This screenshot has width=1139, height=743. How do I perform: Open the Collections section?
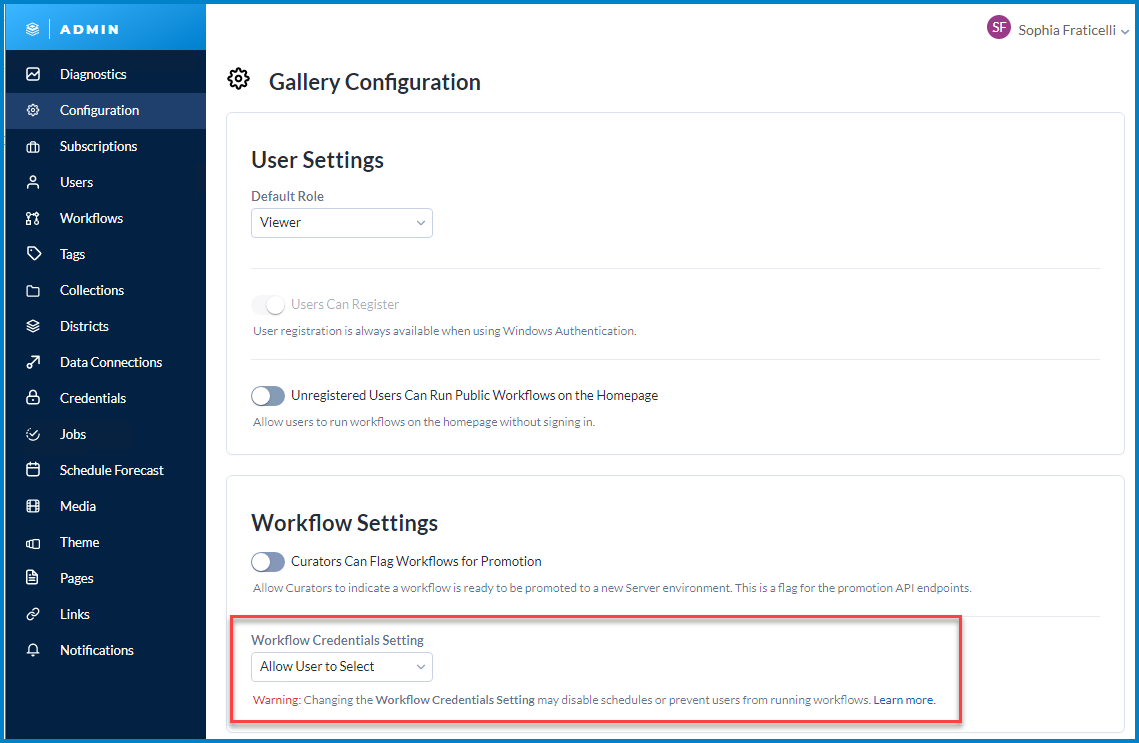click(34, 290)
